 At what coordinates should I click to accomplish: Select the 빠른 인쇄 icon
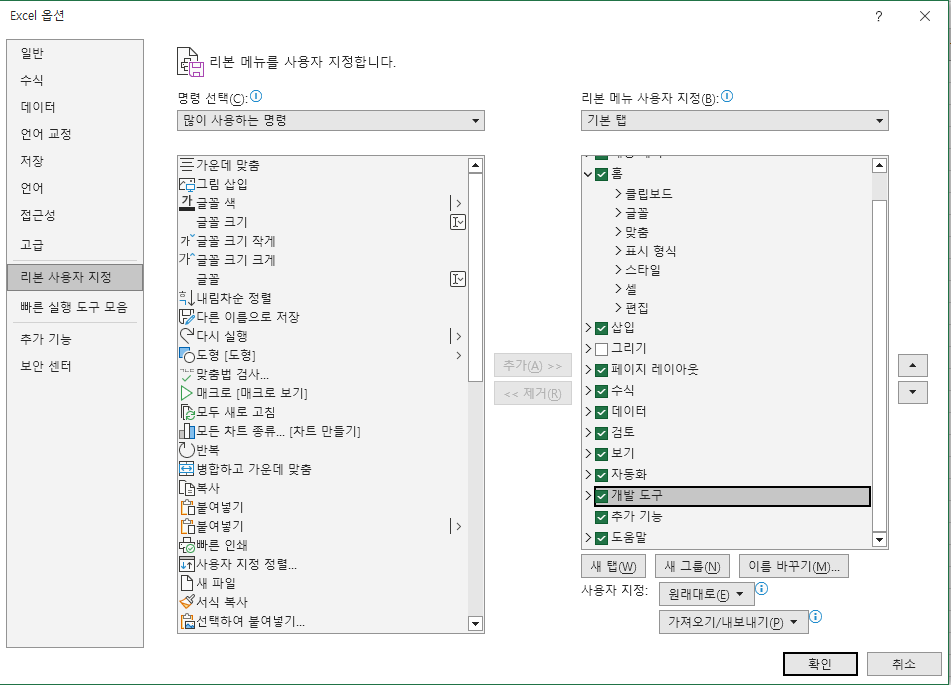coord(187,545)
